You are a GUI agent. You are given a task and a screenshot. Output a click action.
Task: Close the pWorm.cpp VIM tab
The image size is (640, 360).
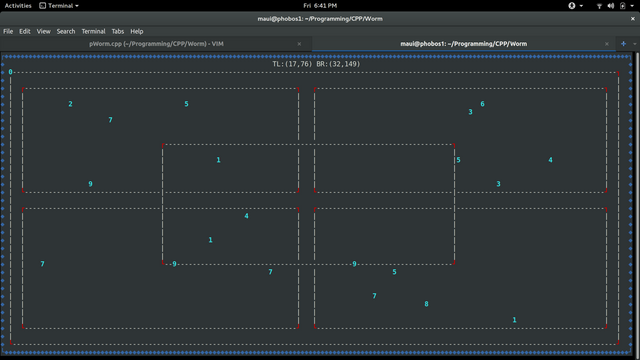tap(299, 44)
